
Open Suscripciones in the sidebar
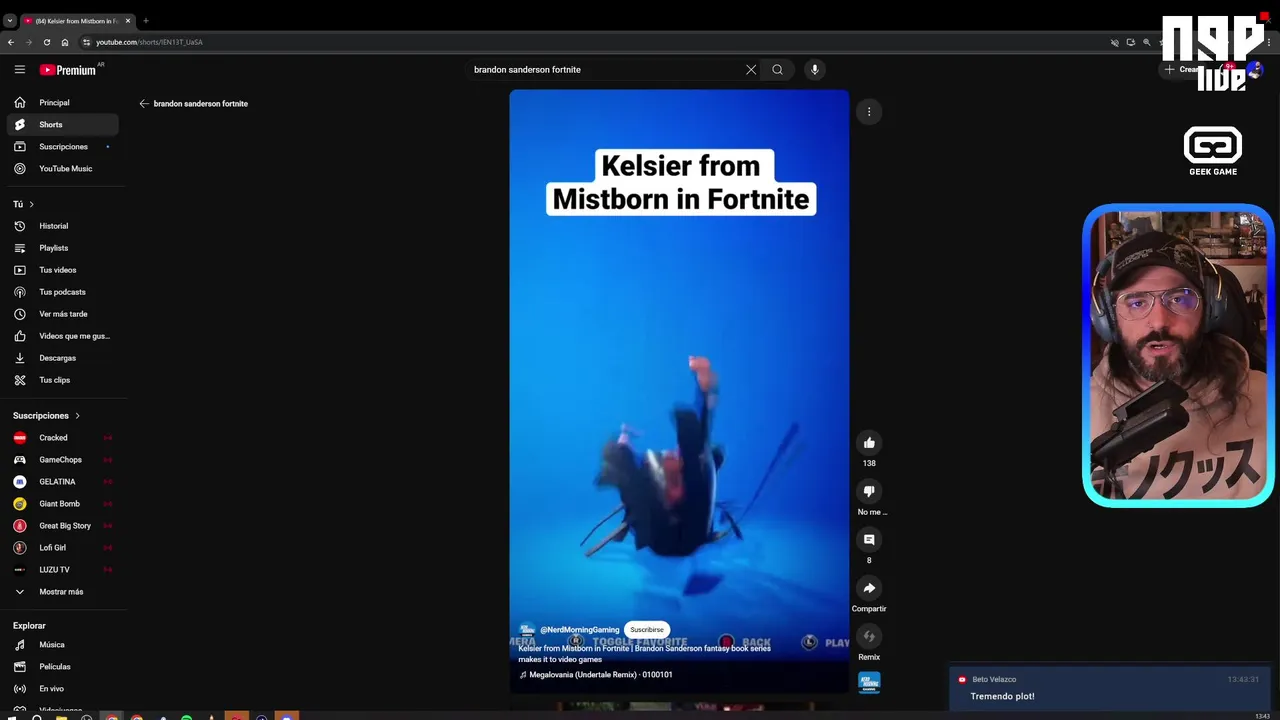pos(62,146)
